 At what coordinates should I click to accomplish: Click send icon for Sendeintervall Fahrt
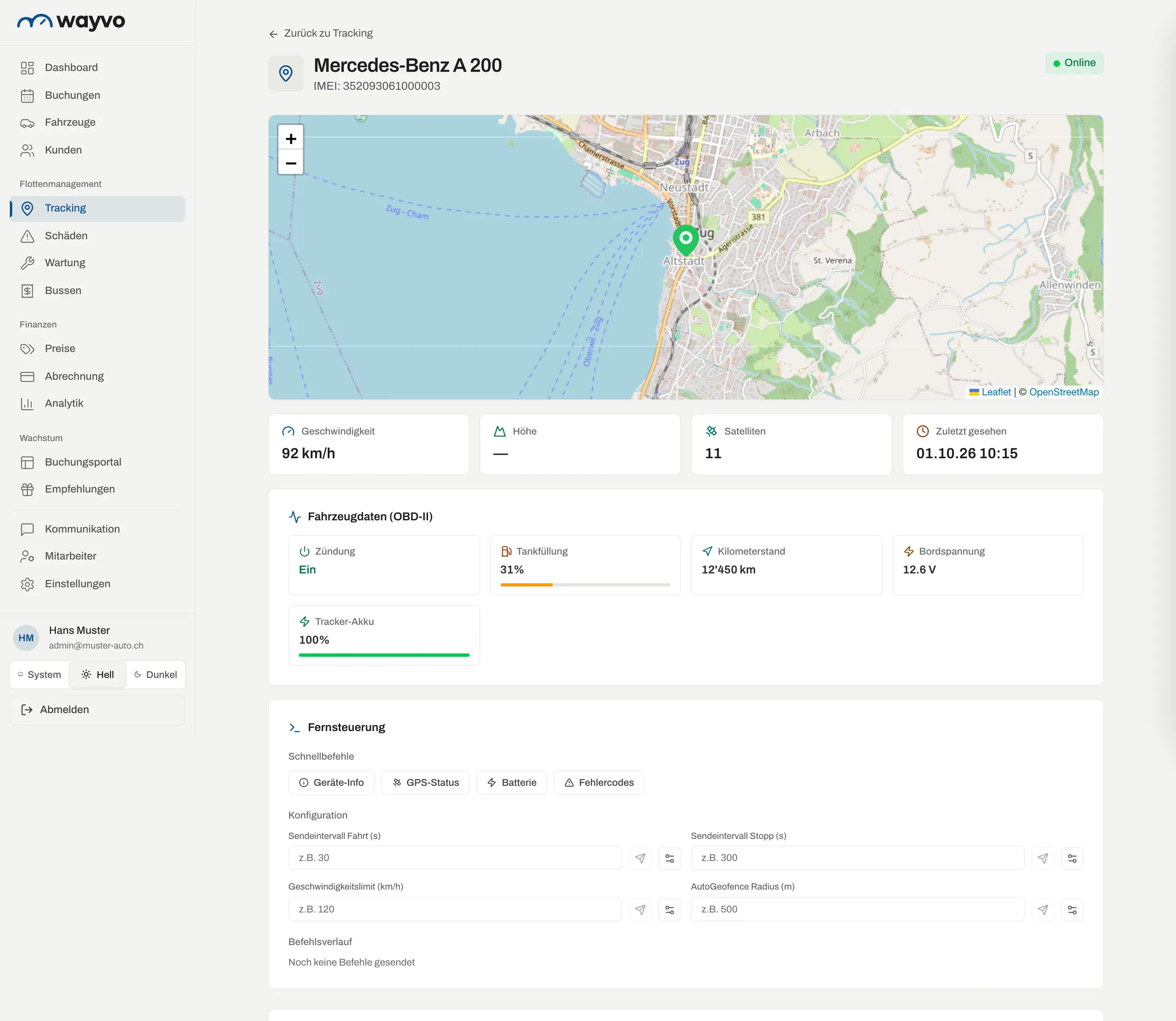[x=640, y=858]
